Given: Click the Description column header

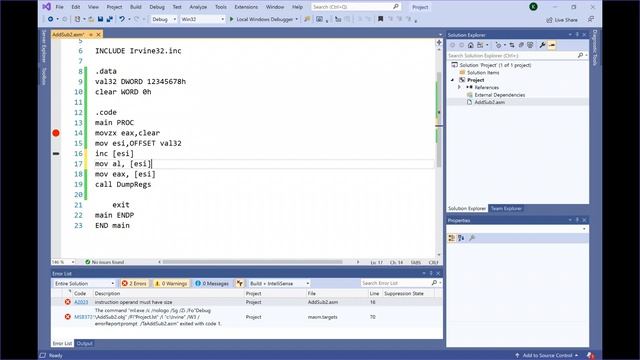Looking at the screenshot, I should 107,293.
